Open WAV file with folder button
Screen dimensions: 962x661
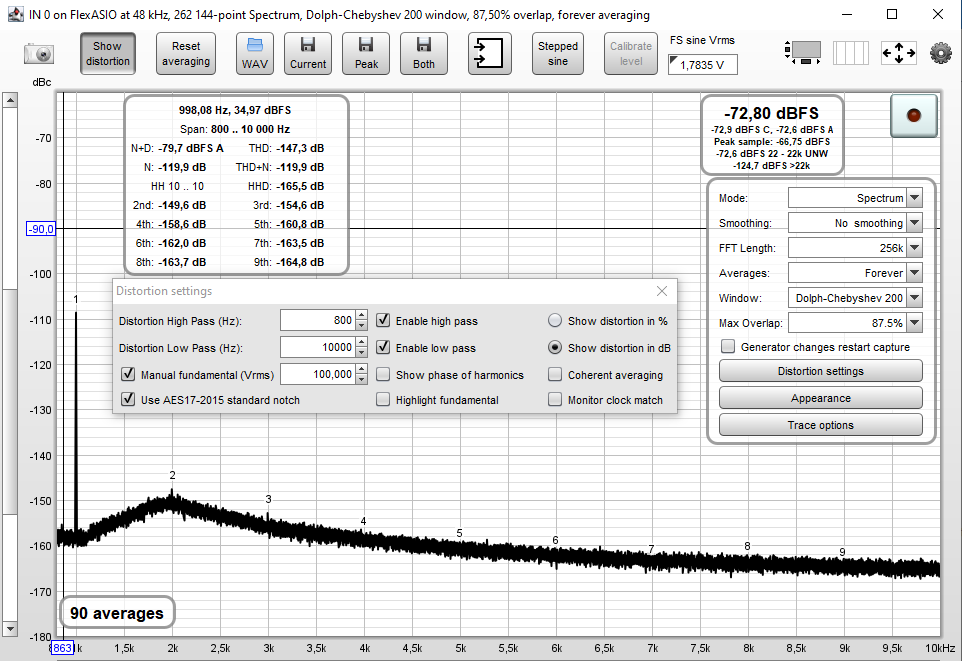[x=255, y=54]
